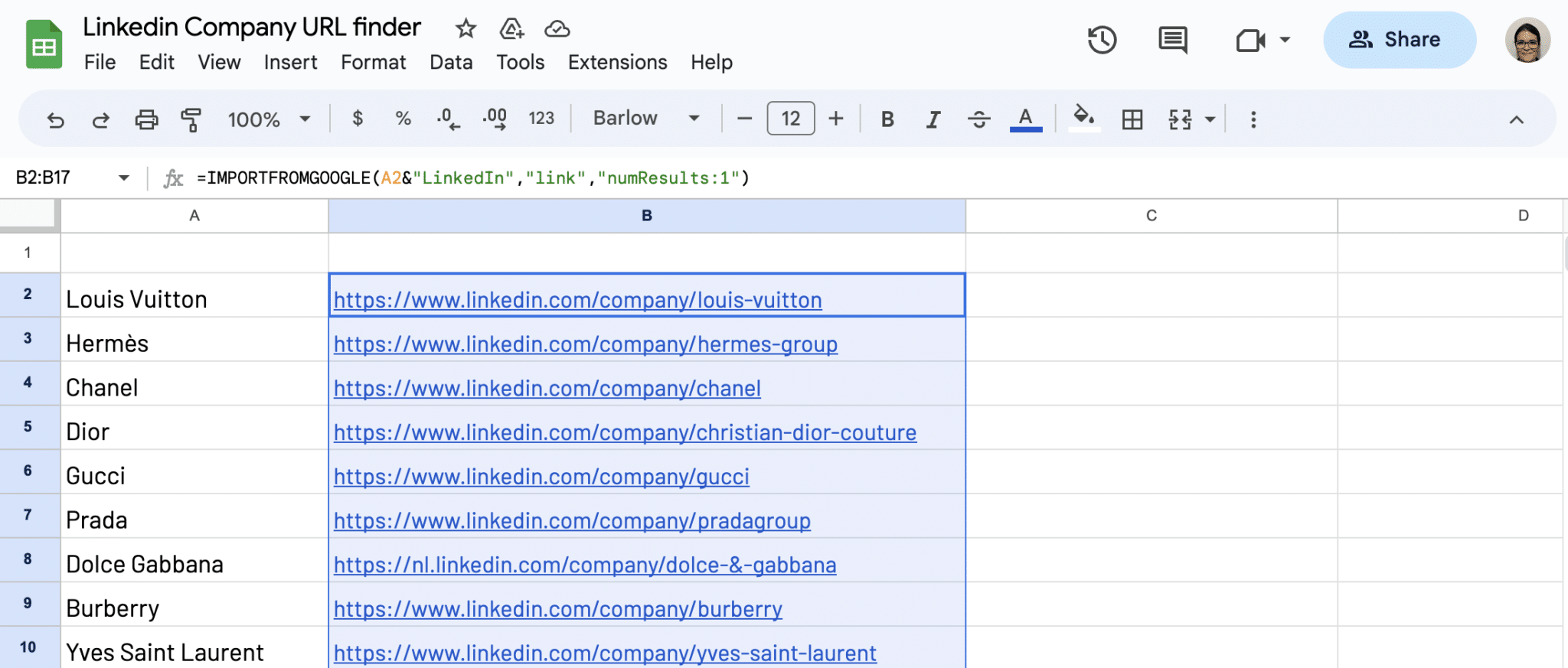Image resolution: width=1568 pixels, height=668 pixels.
Task: Open the View menu
Action: (219, 62)
